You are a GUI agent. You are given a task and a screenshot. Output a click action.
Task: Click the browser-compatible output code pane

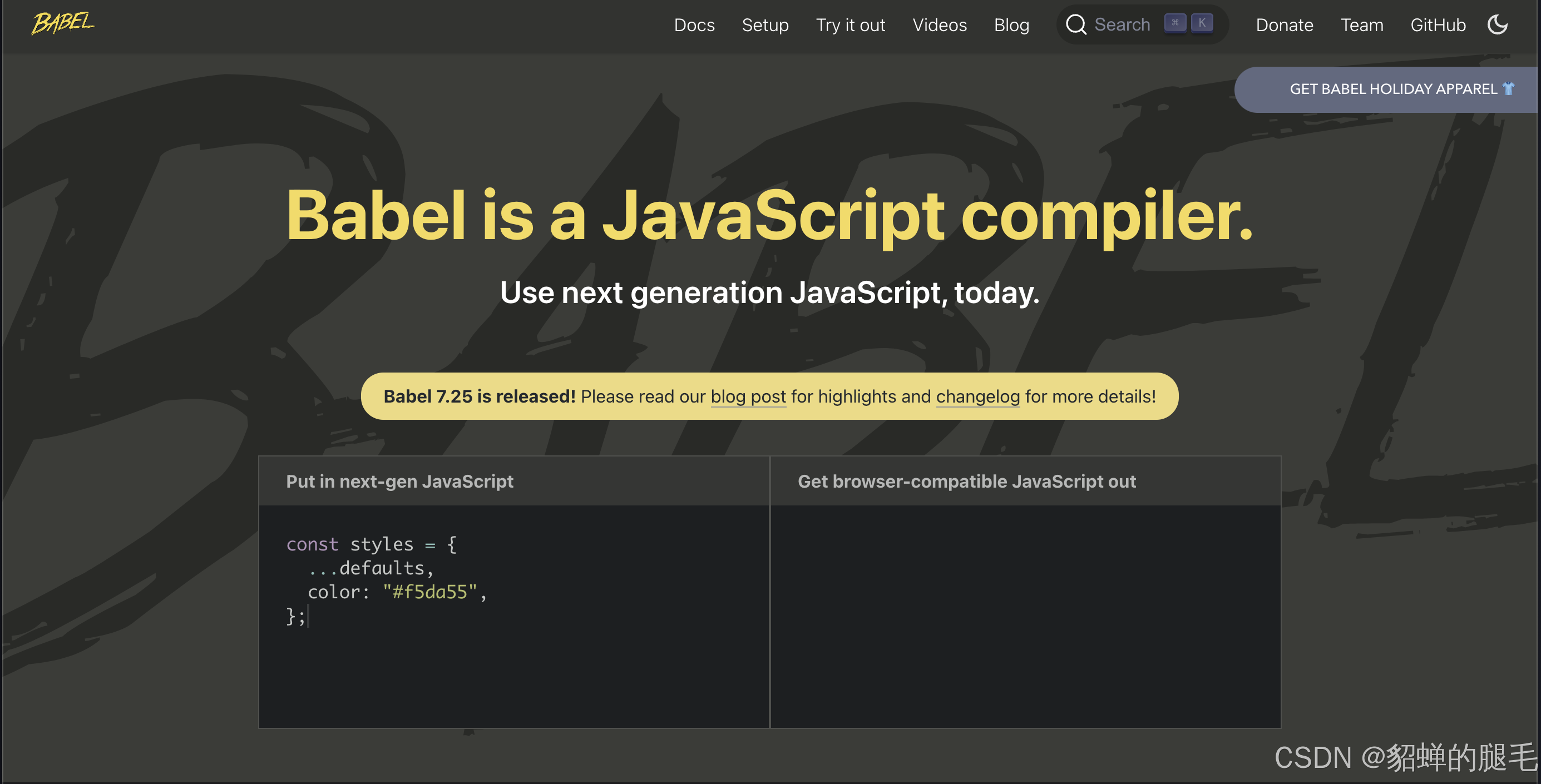[x=1025, y=616]
